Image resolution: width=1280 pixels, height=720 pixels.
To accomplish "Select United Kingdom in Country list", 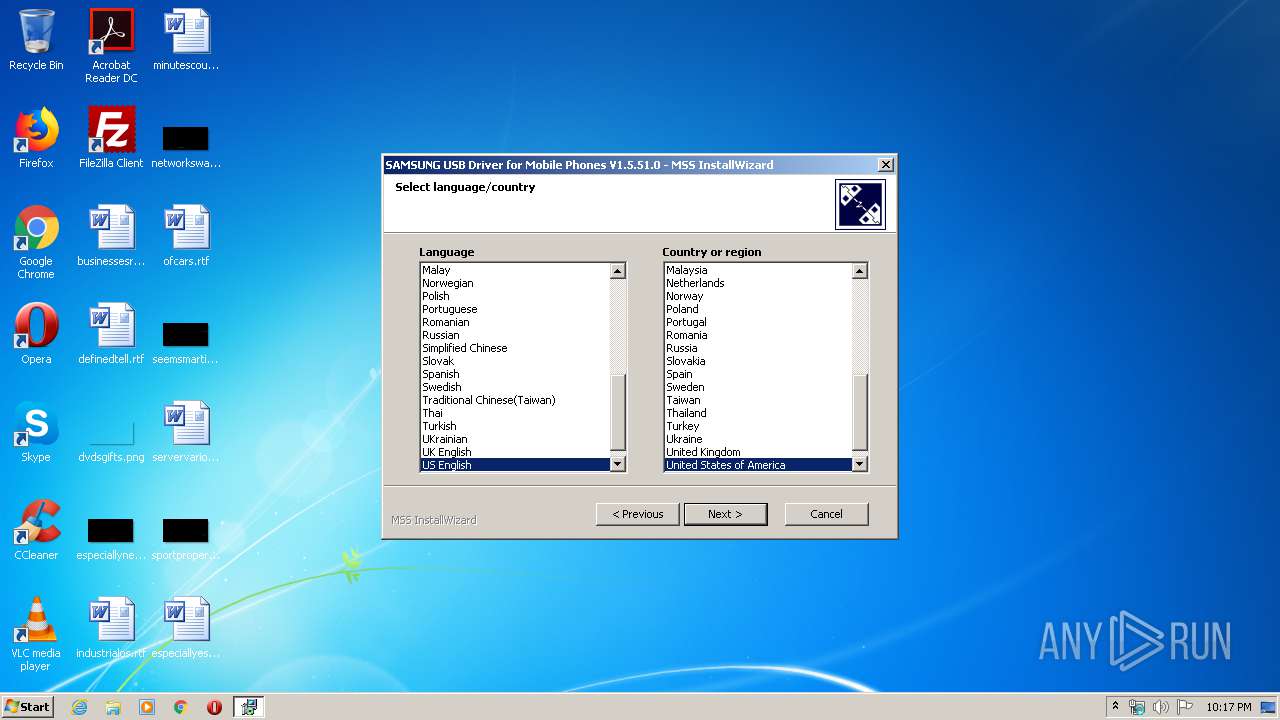I will pos(758,452).
